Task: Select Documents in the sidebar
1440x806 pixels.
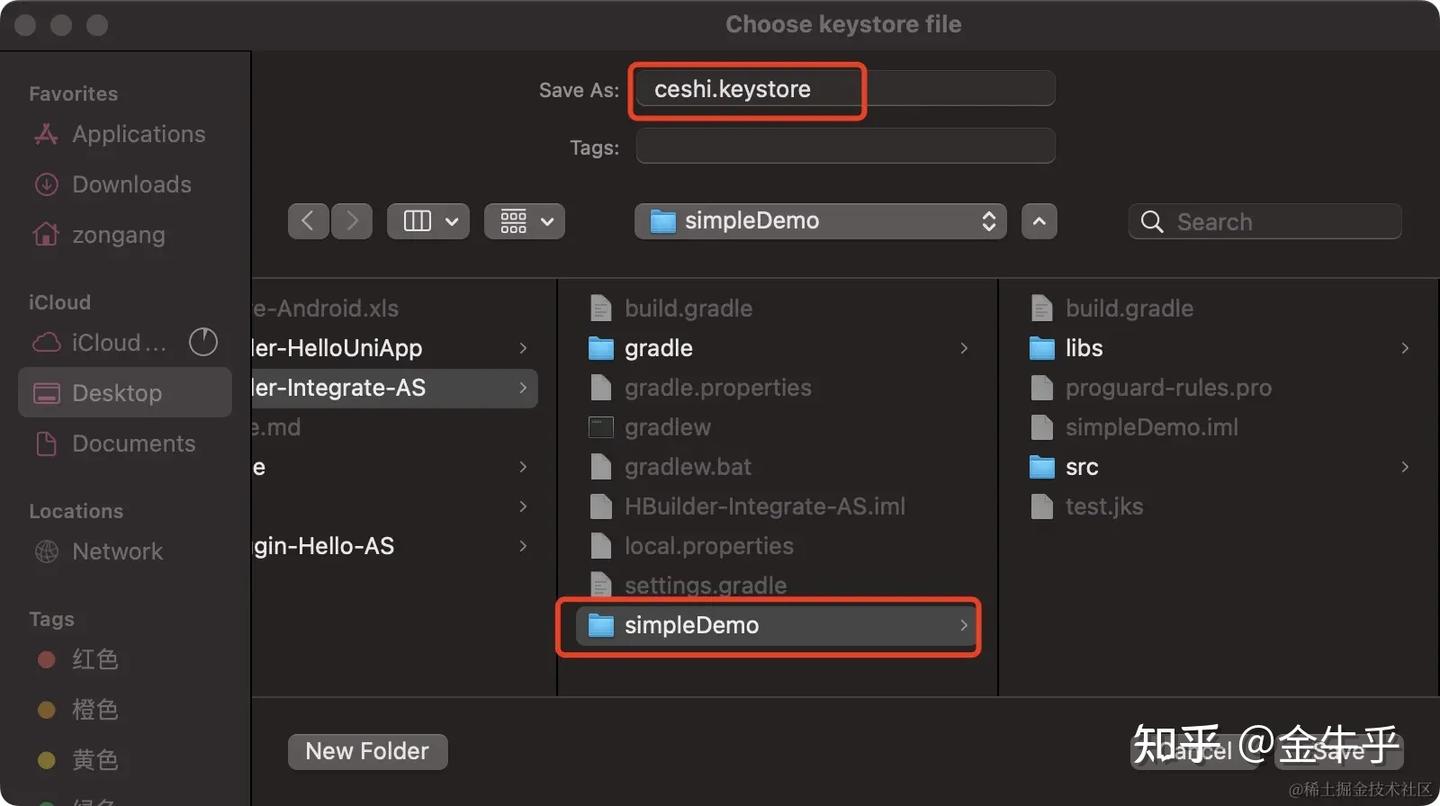Action: click(133, 443)
